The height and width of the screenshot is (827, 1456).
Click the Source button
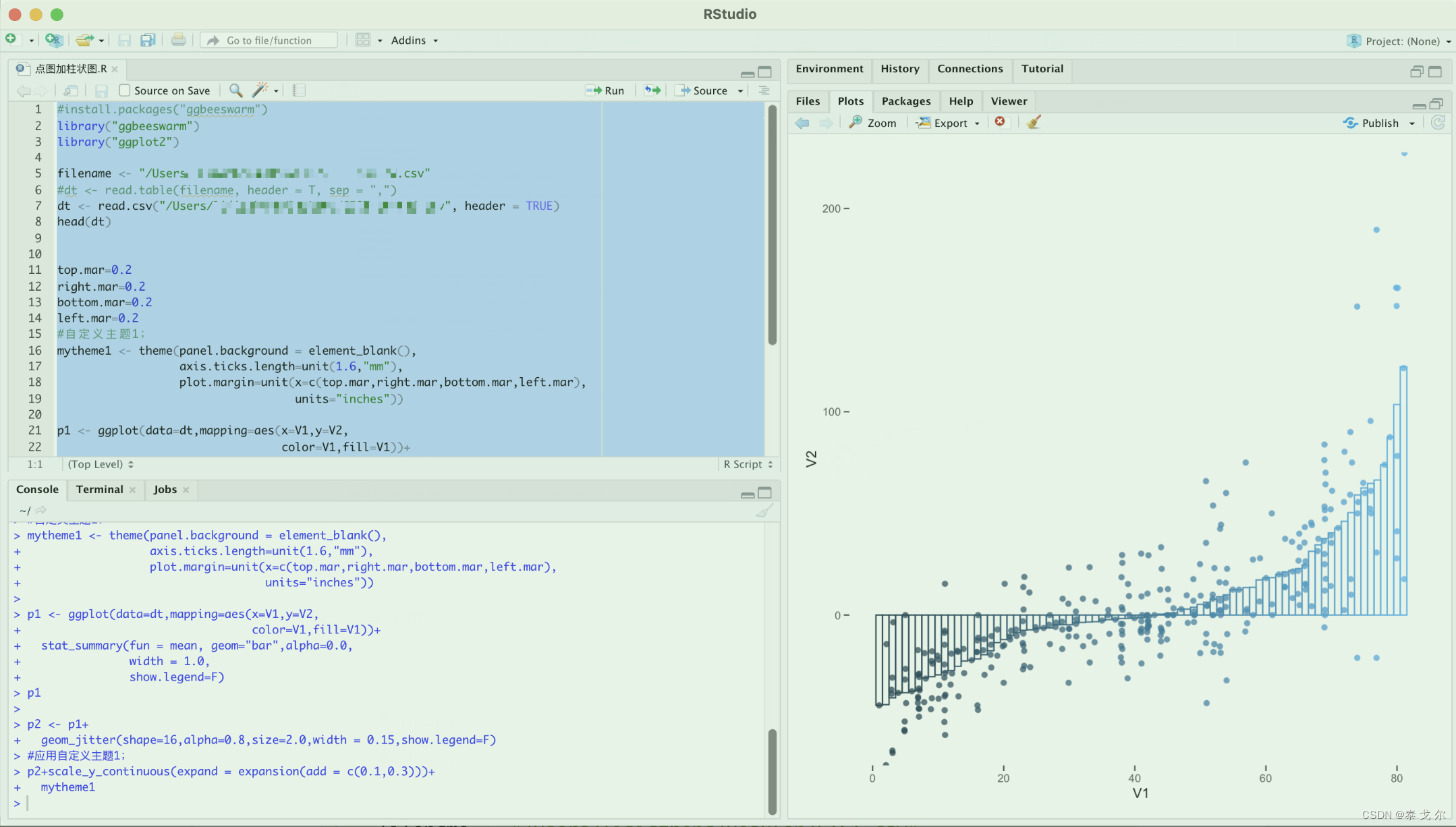tap(703, 90)
